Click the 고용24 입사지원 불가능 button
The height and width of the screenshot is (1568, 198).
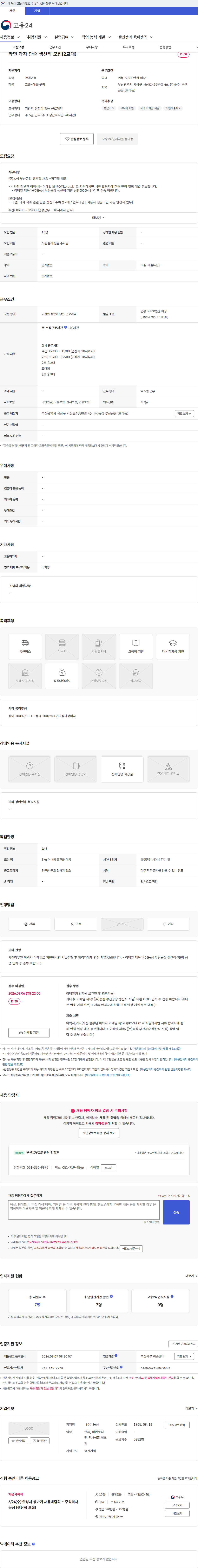tap(117, 139)
